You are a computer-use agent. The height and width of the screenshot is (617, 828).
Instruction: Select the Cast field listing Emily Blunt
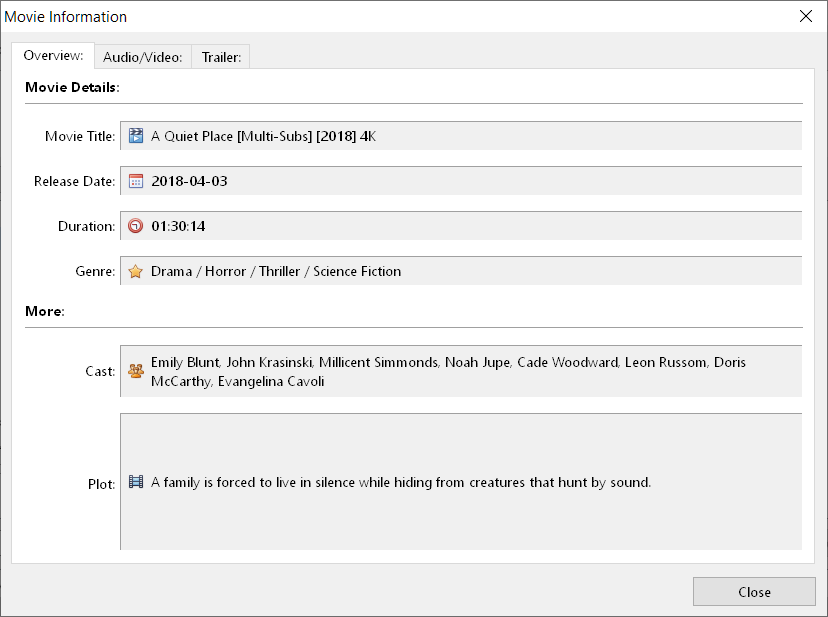coord(450,370)
